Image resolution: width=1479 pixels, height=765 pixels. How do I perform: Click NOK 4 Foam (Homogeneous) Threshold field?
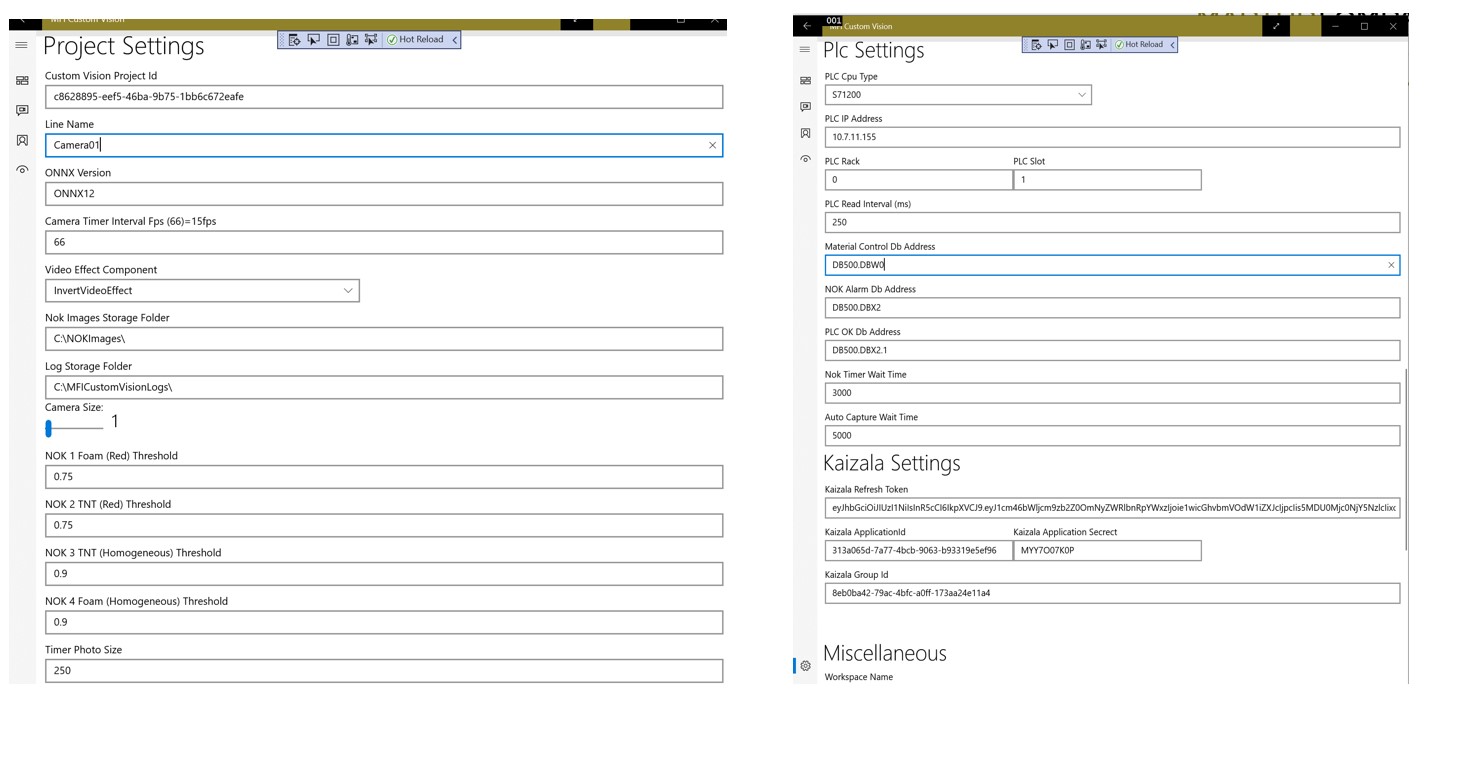click(384, 622)
